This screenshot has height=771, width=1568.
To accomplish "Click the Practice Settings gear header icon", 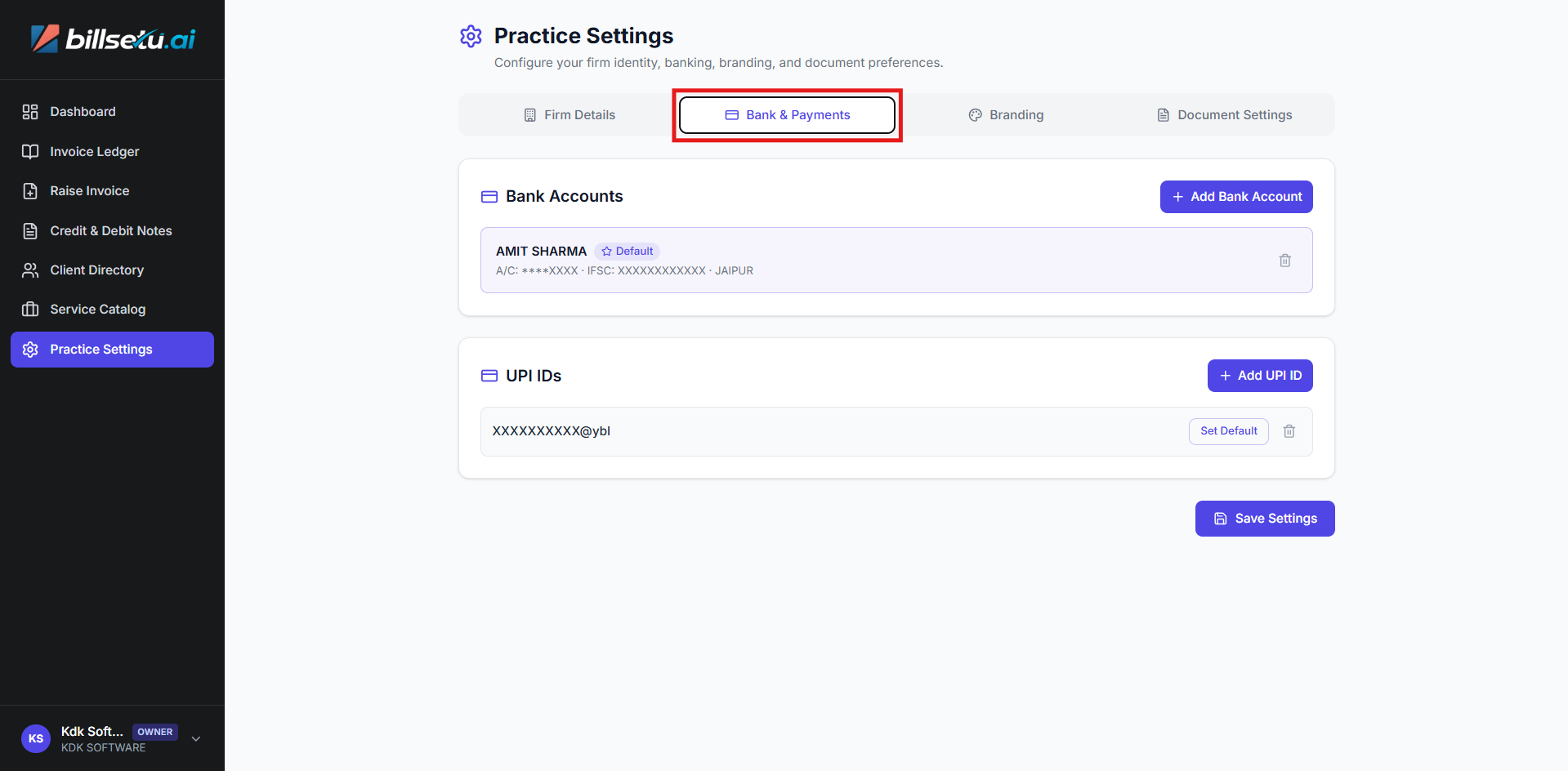I will 471,36.
